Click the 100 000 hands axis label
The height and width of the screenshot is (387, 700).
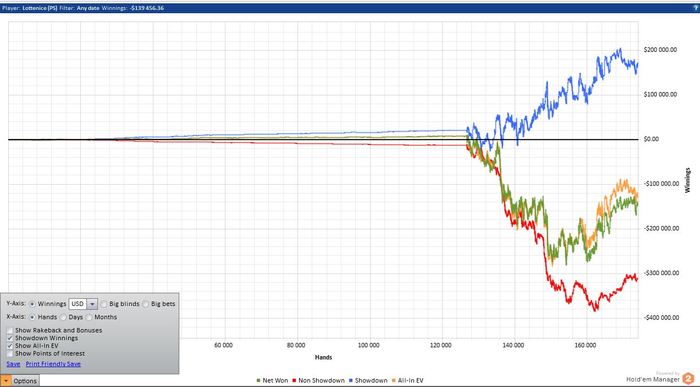tap(368, 345)
